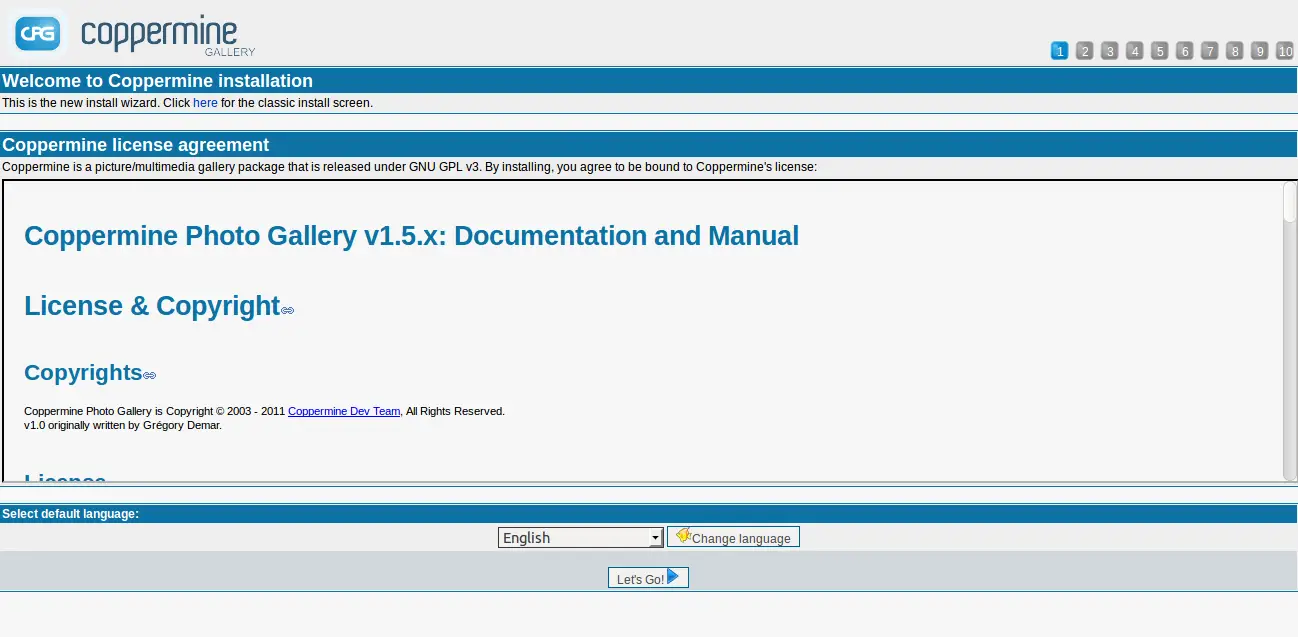
Task: Go to install step 6
Action: coord(1184,51)
